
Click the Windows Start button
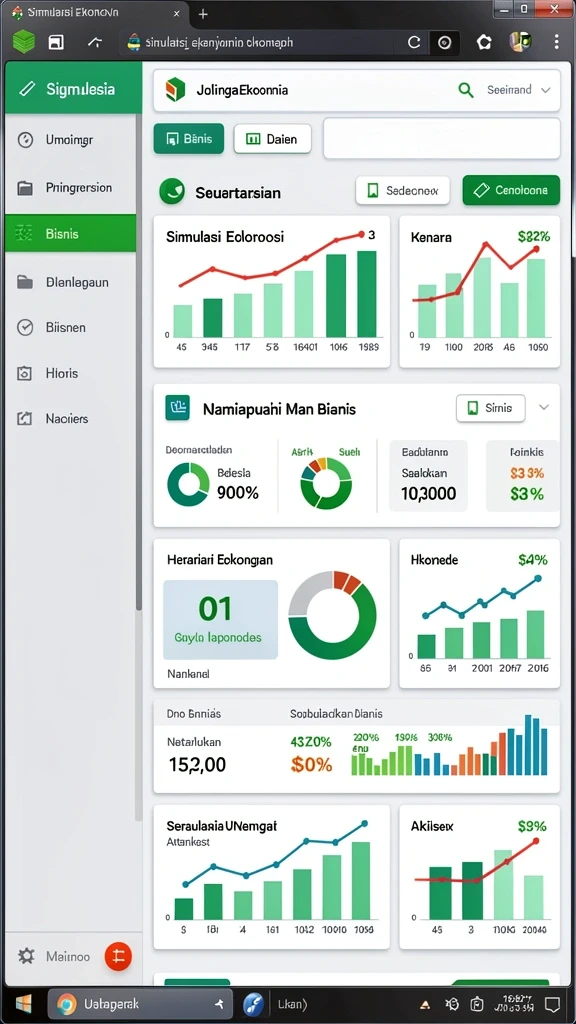coord(24,1004)
